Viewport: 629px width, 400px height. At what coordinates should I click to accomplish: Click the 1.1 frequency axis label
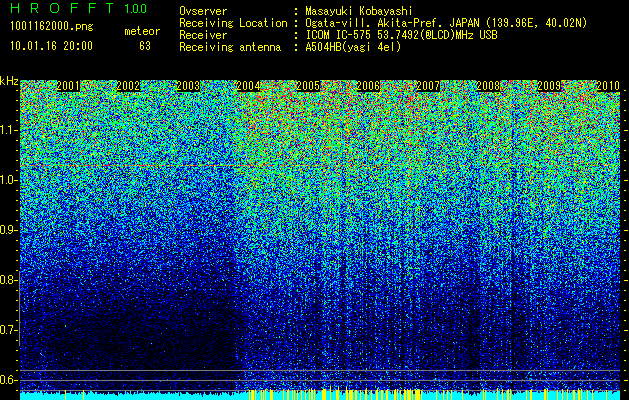coord(8,130)
